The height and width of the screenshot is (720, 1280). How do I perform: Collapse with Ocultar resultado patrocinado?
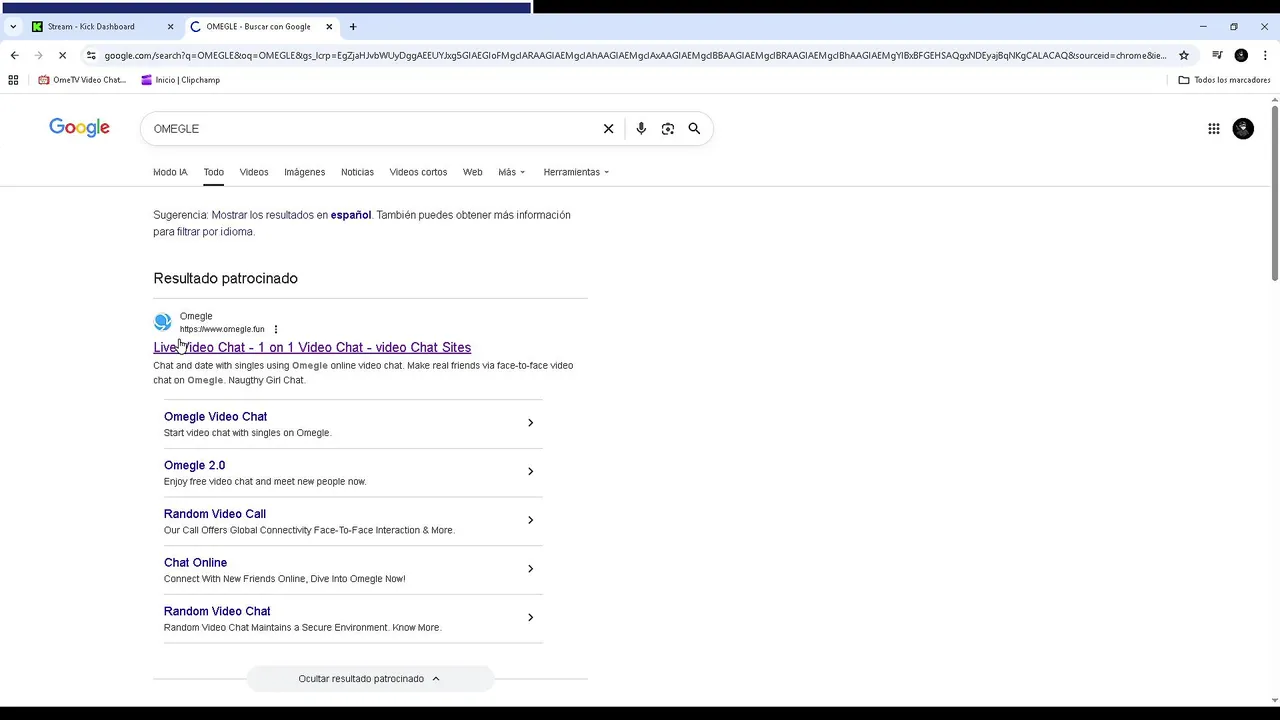[370, 679]
